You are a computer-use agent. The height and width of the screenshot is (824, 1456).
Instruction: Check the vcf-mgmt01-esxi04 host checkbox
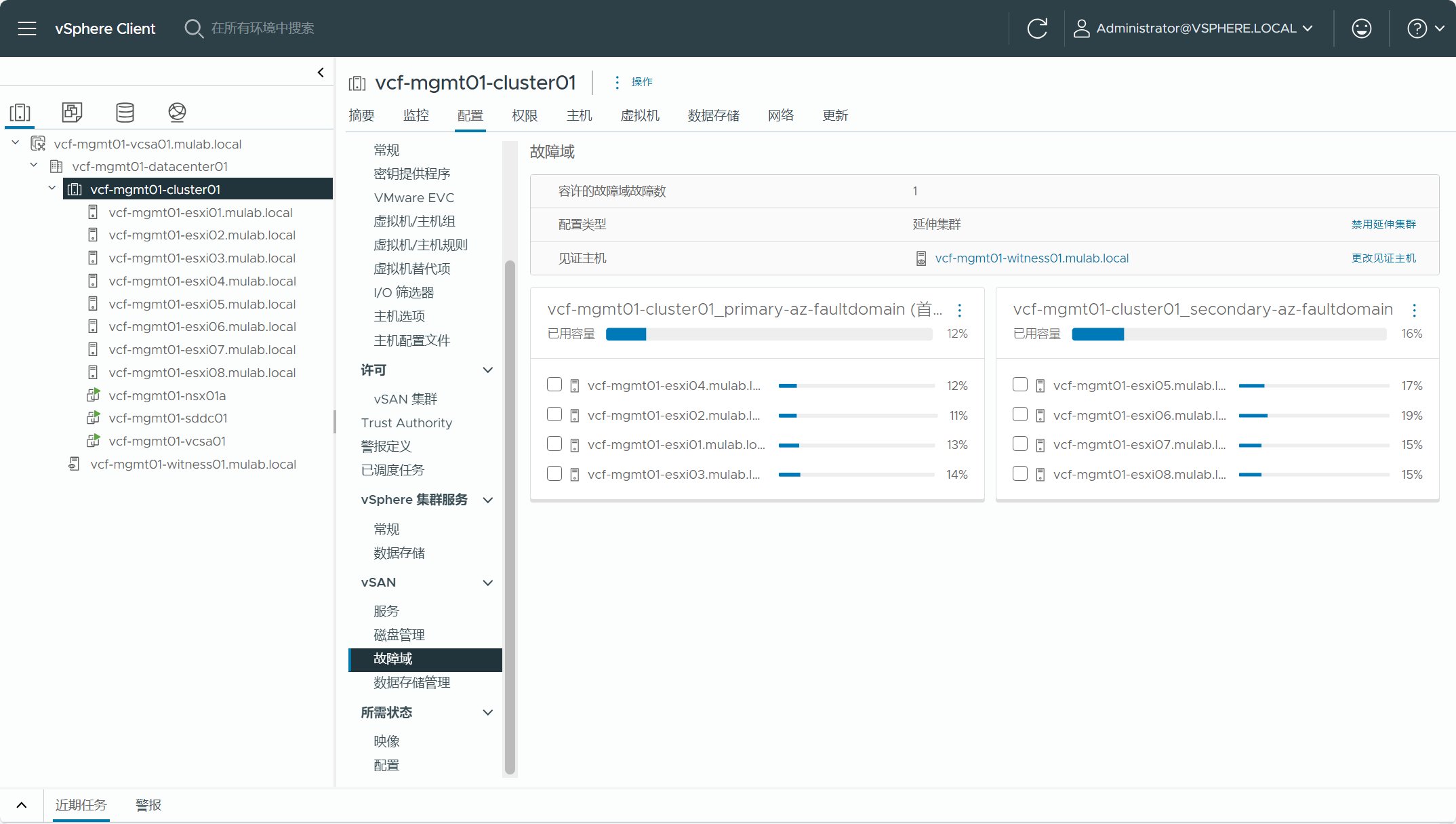click(x=554, y=385)
